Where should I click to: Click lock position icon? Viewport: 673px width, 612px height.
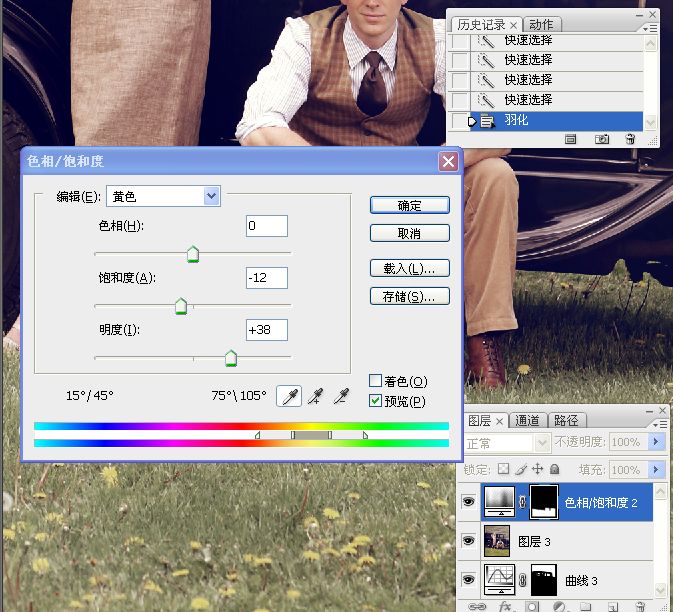537,469
